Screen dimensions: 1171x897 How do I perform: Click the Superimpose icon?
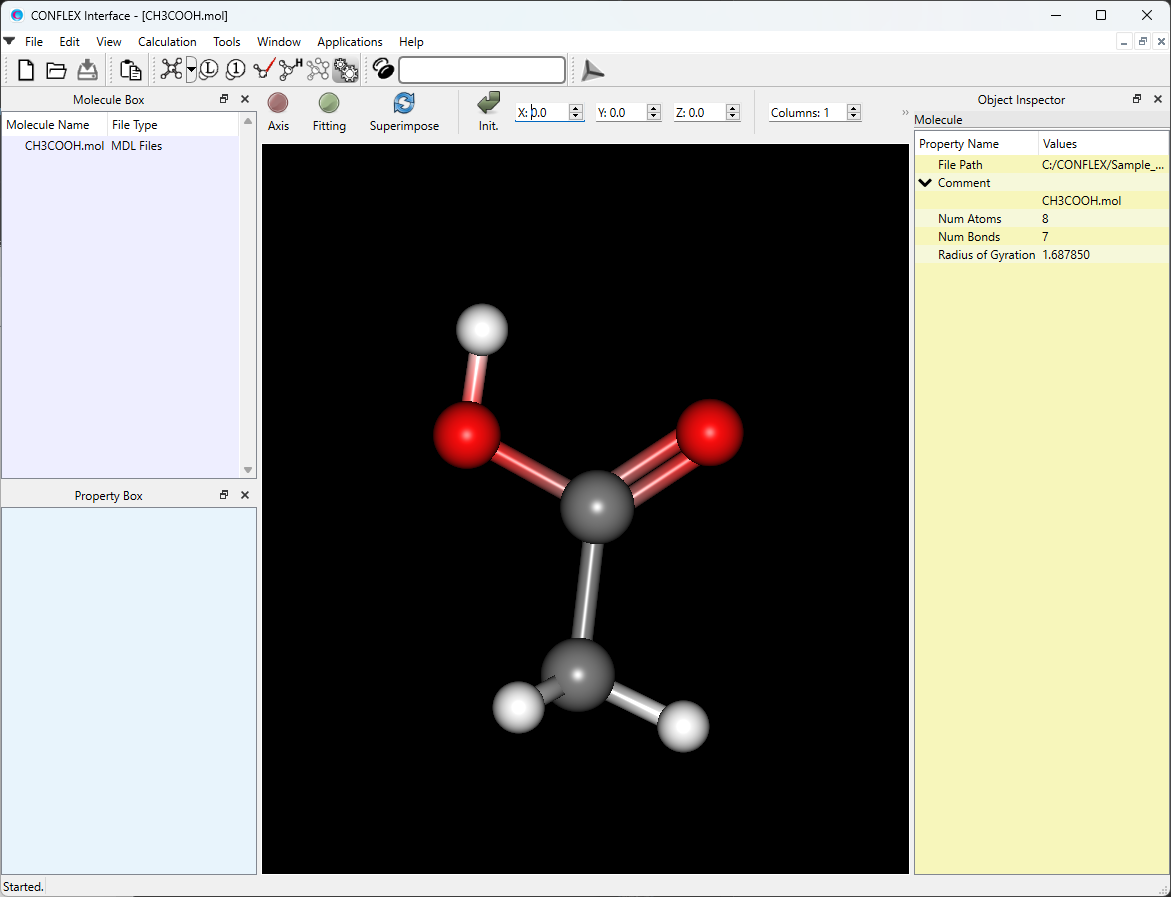click(x=404, y=104)
